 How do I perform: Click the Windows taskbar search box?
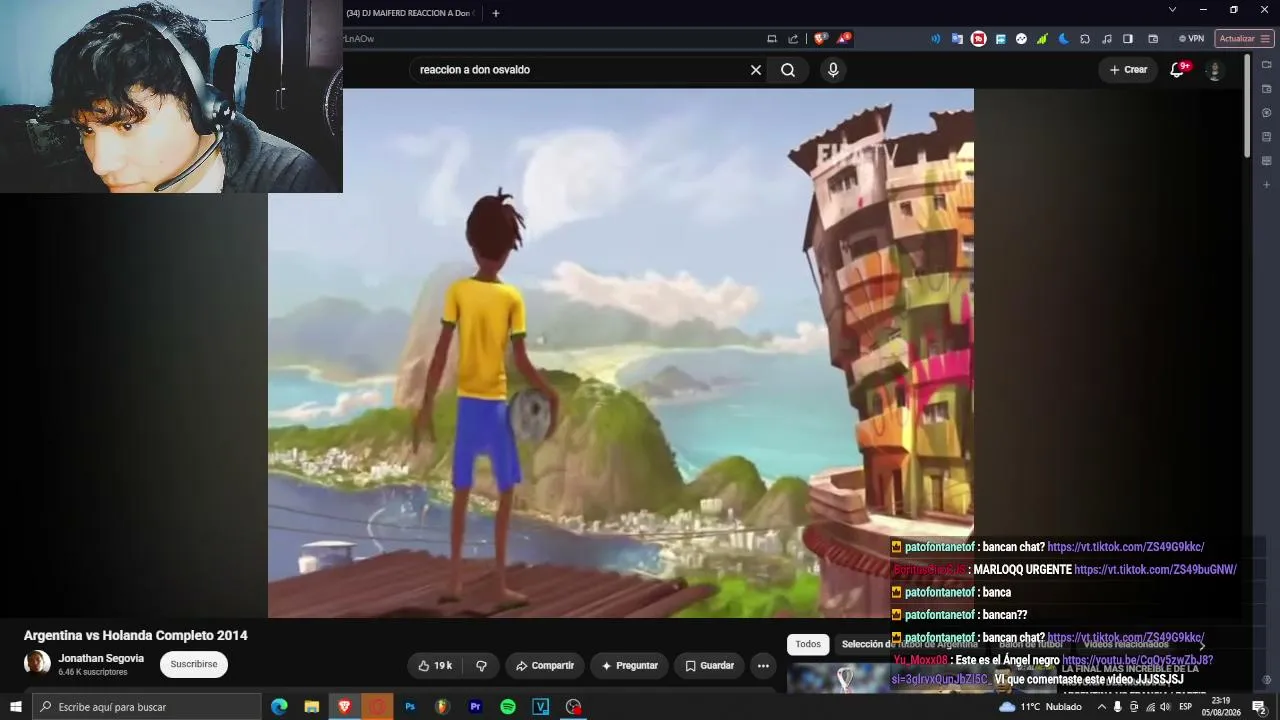pos(147,707)
